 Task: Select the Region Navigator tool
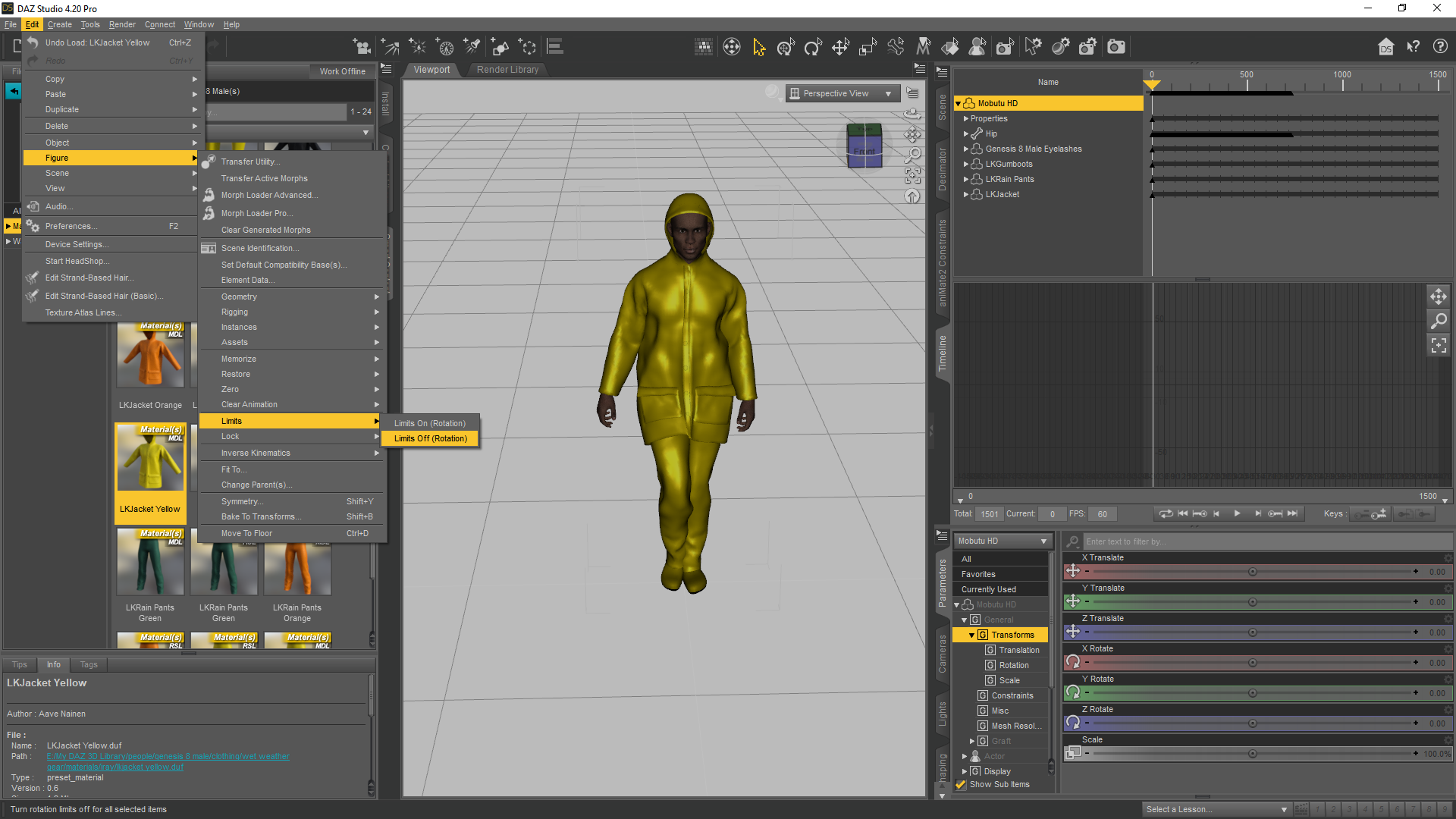977,47
